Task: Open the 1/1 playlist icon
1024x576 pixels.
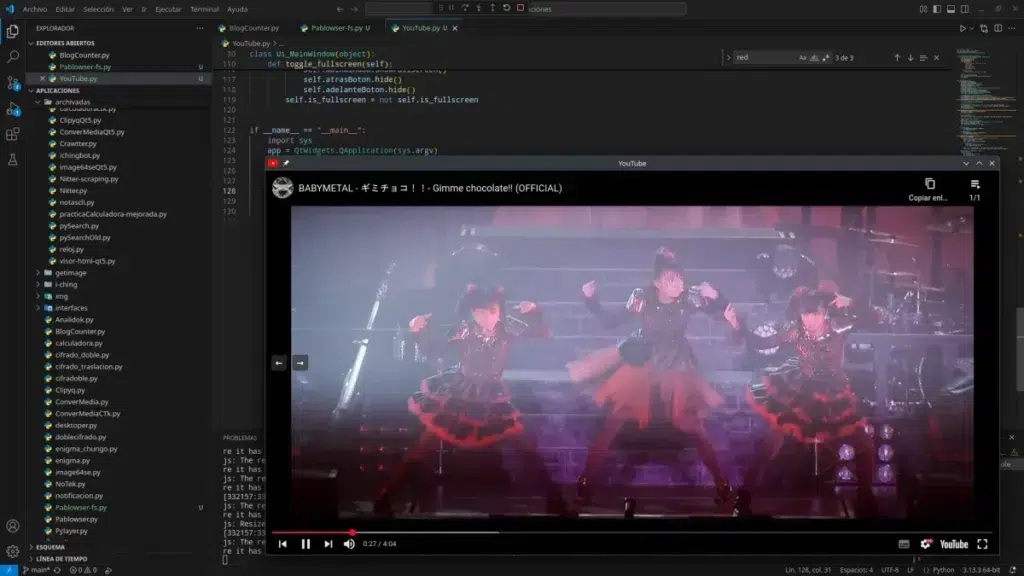Action: click(x=975, y=189)
